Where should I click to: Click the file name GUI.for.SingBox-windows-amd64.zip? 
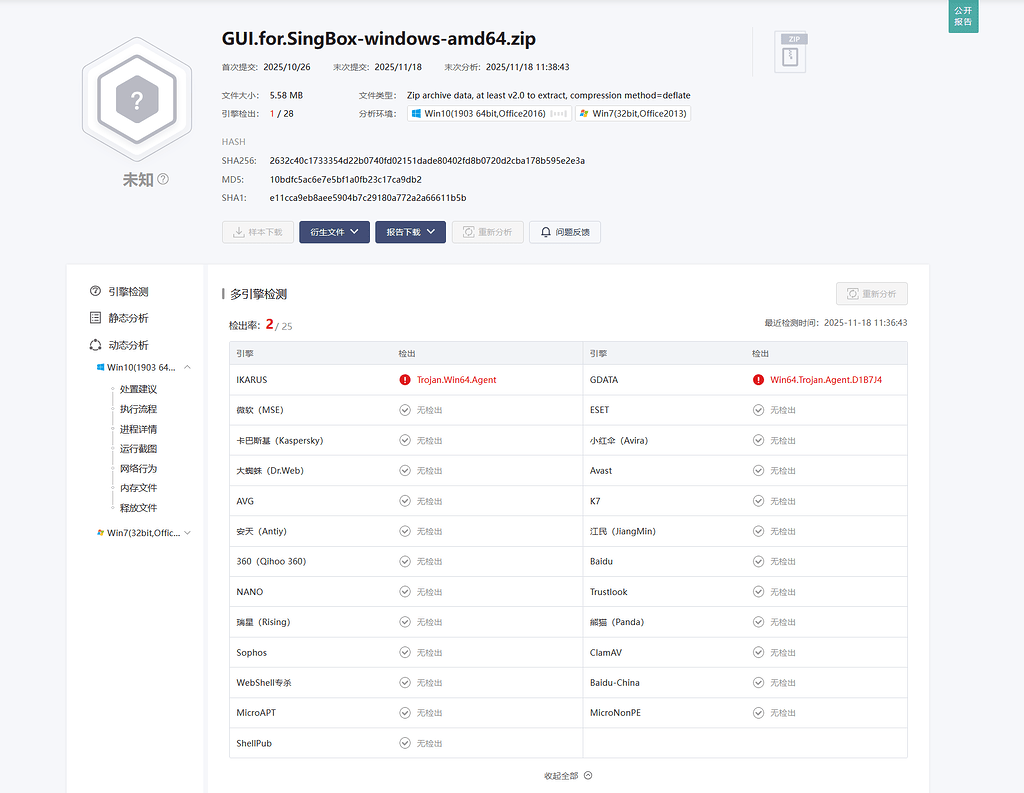[x=379, y=39]
